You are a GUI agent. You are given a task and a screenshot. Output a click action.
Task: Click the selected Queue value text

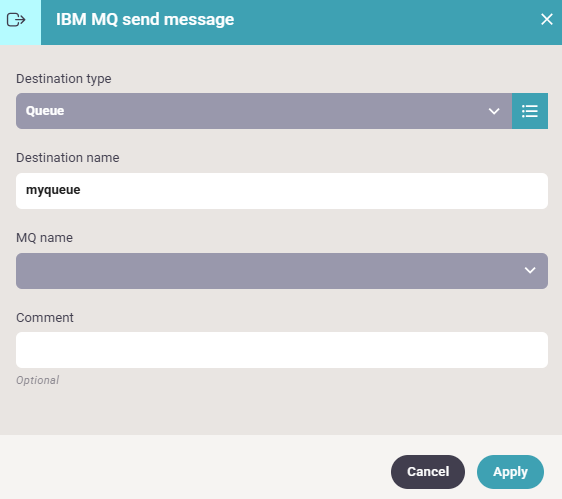45,111
